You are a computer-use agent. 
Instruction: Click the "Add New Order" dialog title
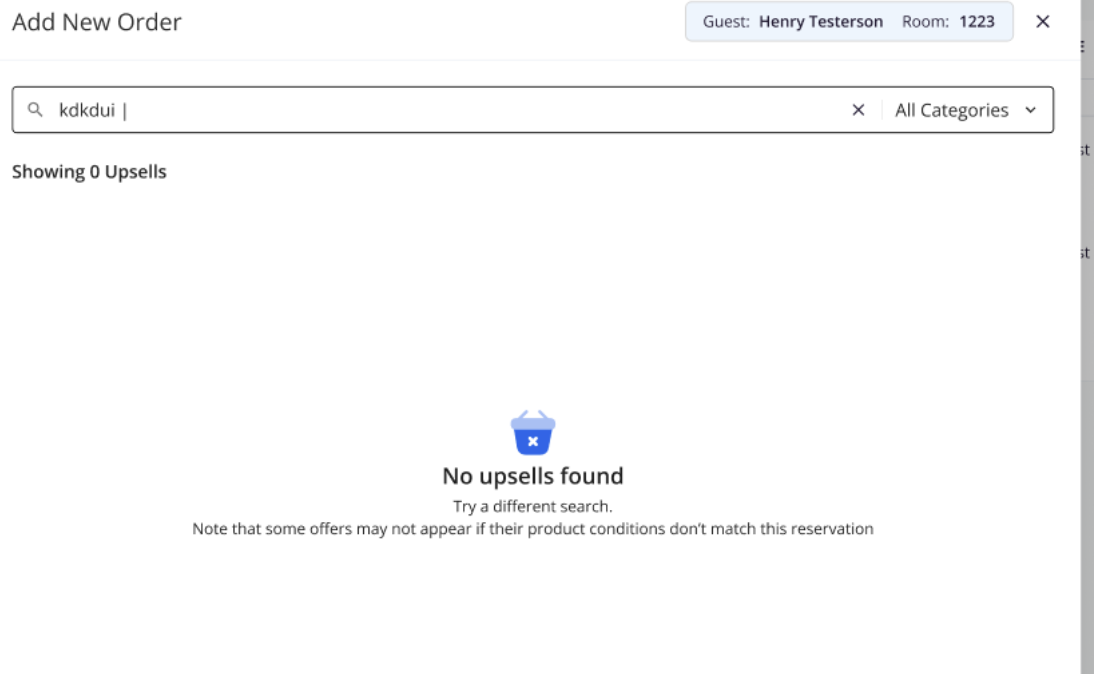97,22
